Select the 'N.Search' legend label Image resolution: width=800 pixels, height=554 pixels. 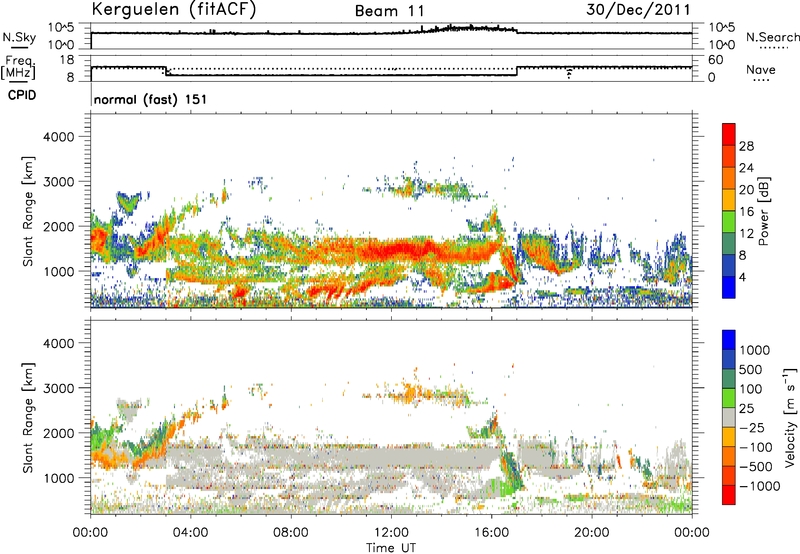(772, 37)
